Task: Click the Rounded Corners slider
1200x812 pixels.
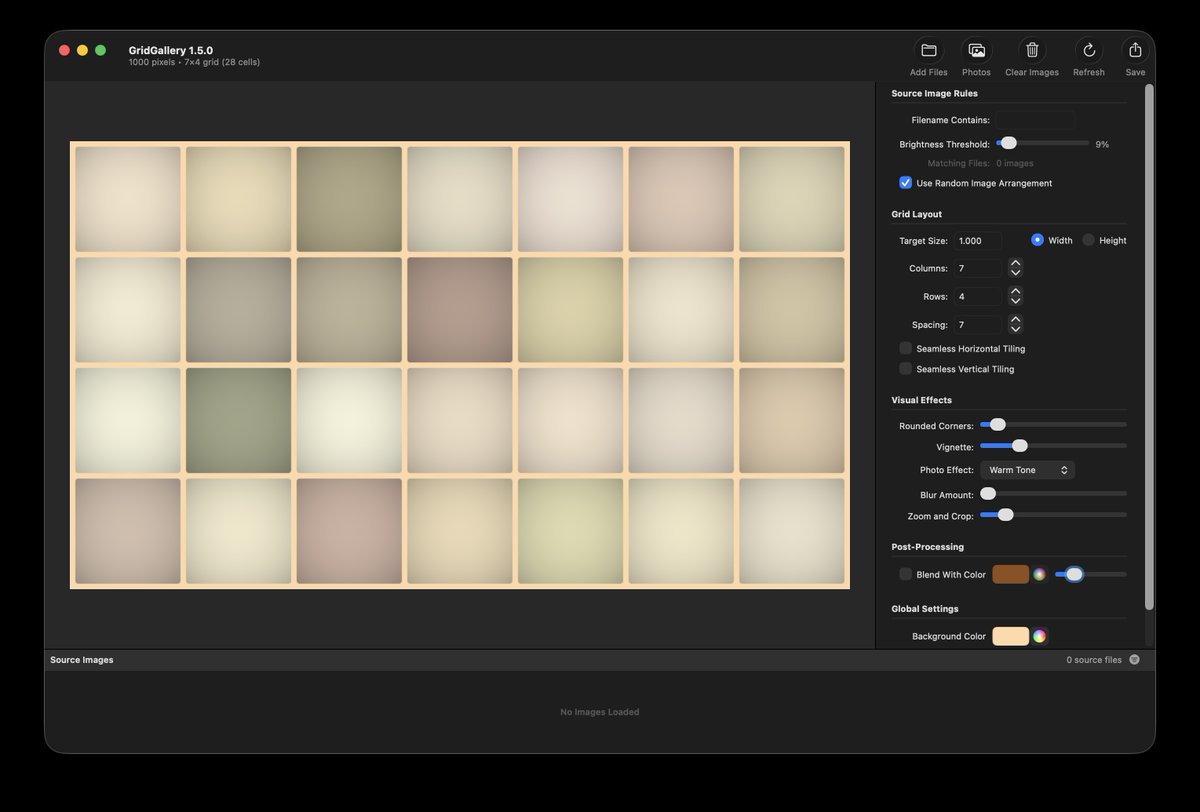Action: (x=1053, y=424)
